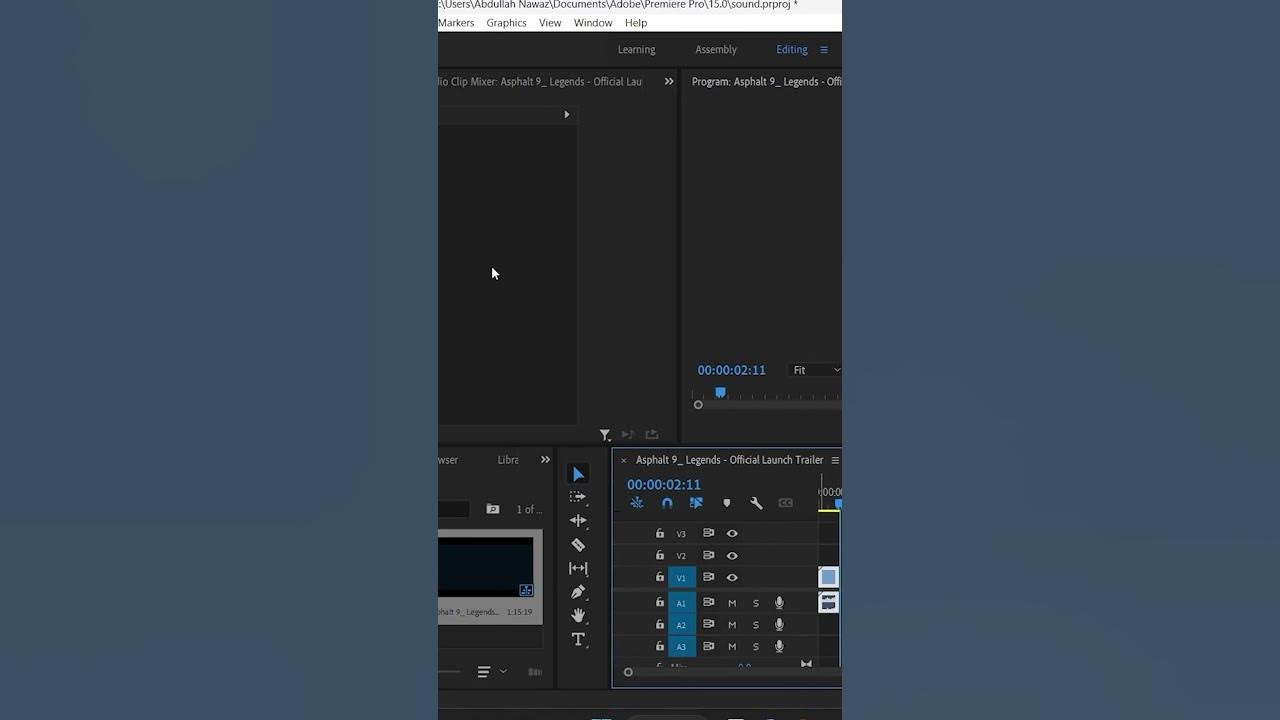Switch to Learning workspace
Image resolution: width=1280 pixels, height=720 pixels.
(637, 50)
